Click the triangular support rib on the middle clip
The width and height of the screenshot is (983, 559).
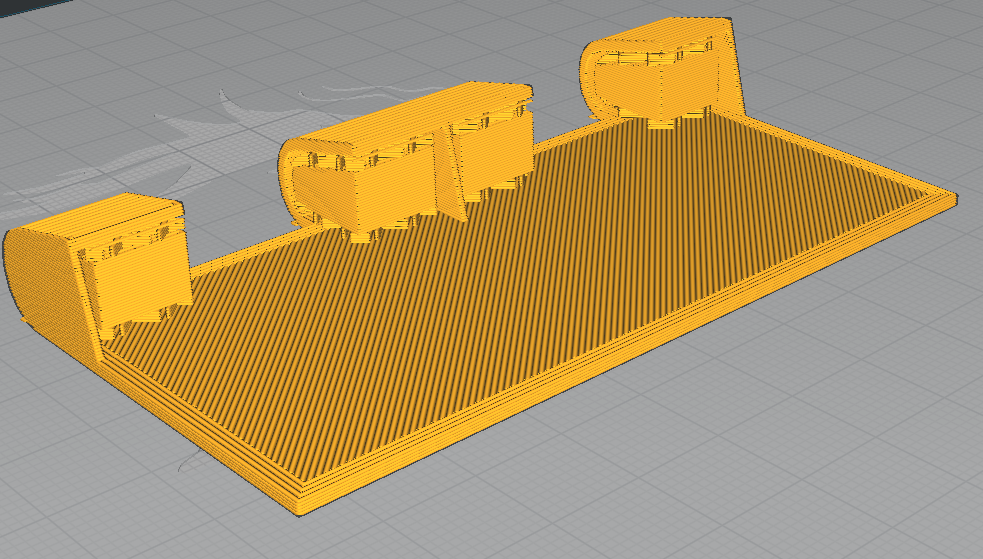[x=450, y=172]
